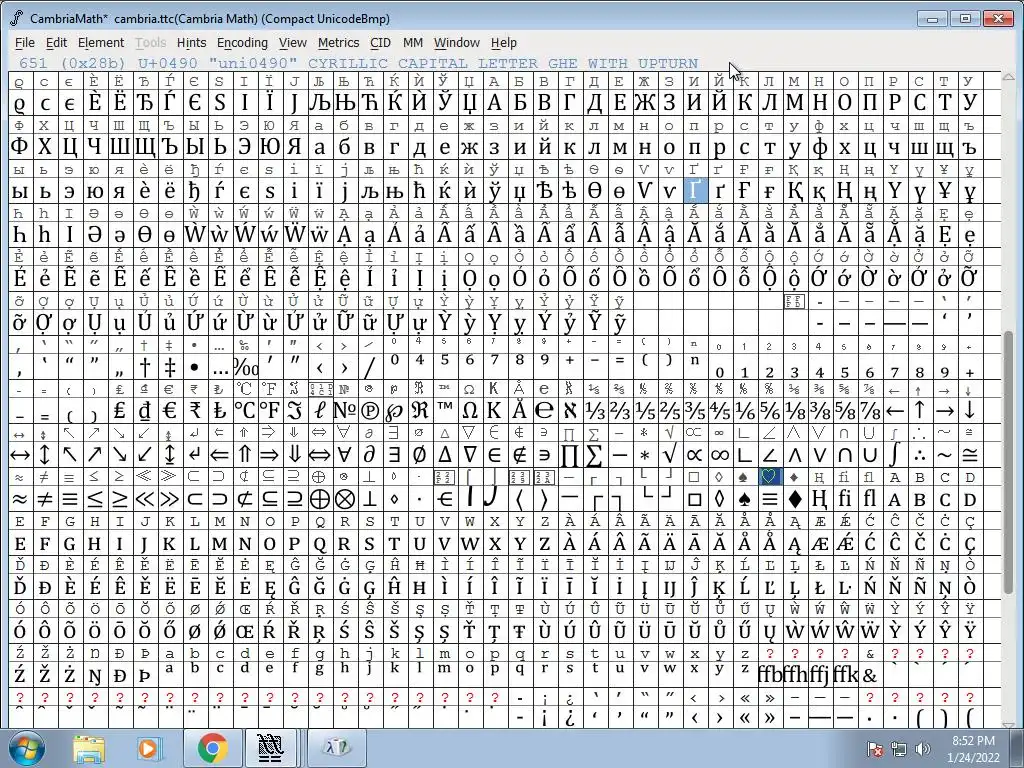Image resolution: width=1024 pixels, height=768 pixels.
Task: Open Windows Explorer from the taskbar
Action: [89, 749]
